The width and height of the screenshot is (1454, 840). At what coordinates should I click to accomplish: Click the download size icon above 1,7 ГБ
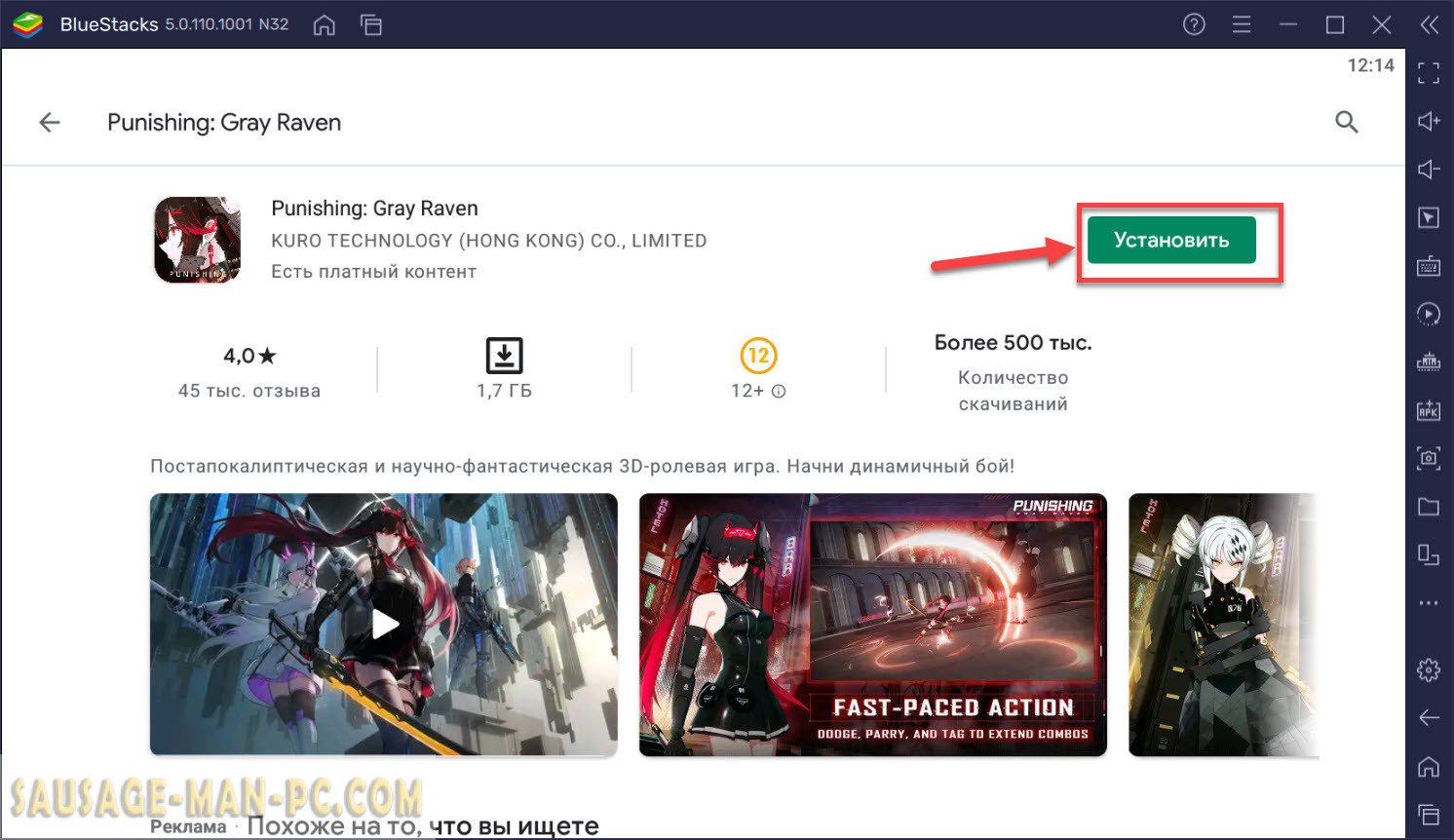click(x=504, y=356)
